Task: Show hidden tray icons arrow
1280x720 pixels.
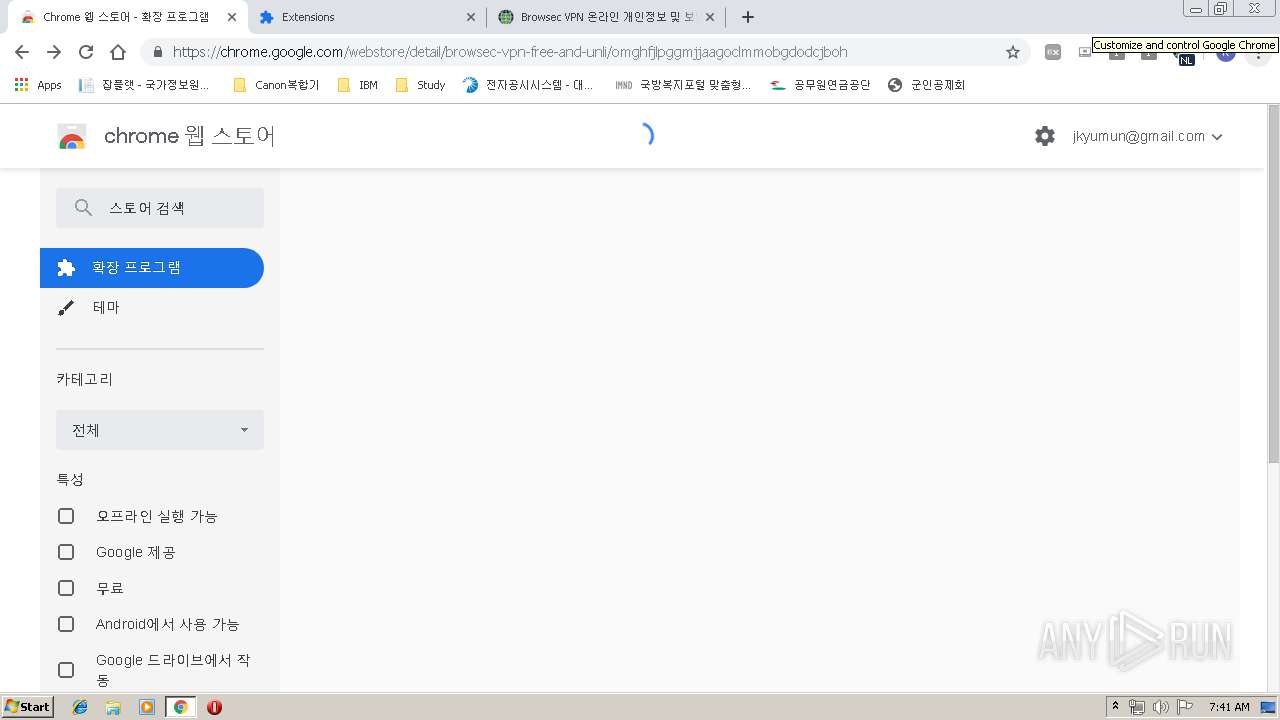Action: pyautogui.click(x=1115, y=707)
